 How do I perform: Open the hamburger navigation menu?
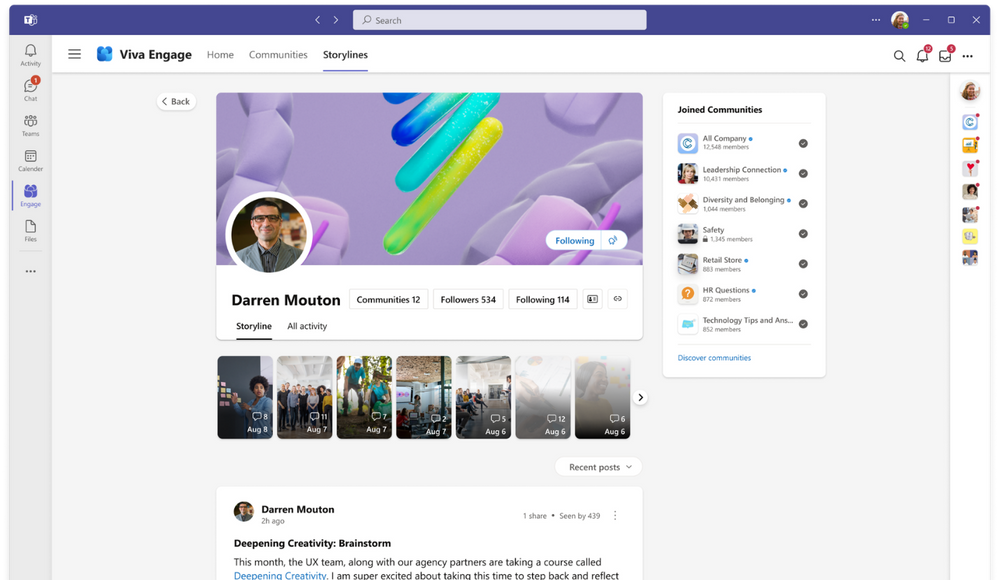[74, 54]
